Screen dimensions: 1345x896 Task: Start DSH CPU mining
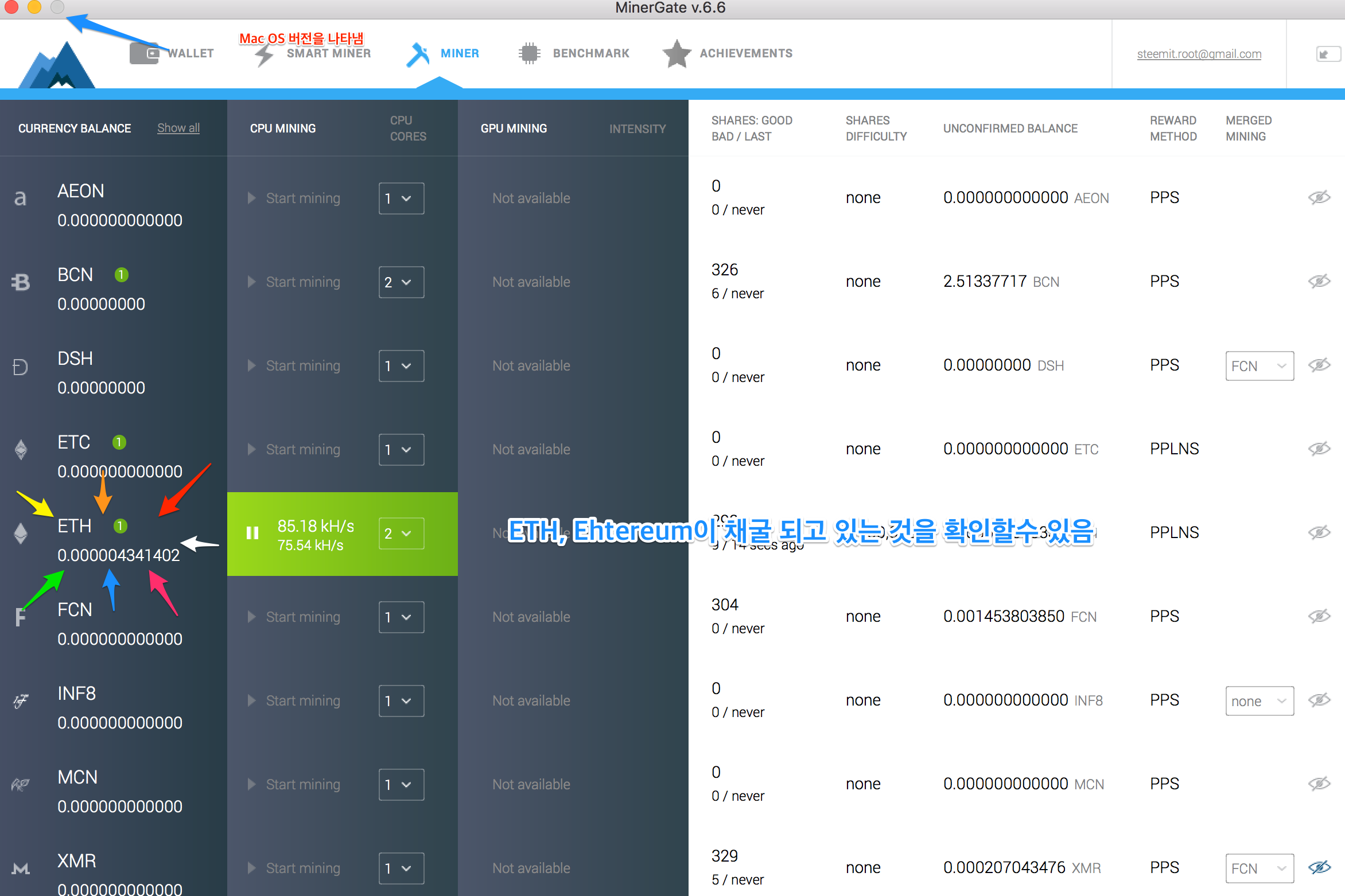point(294,366)
